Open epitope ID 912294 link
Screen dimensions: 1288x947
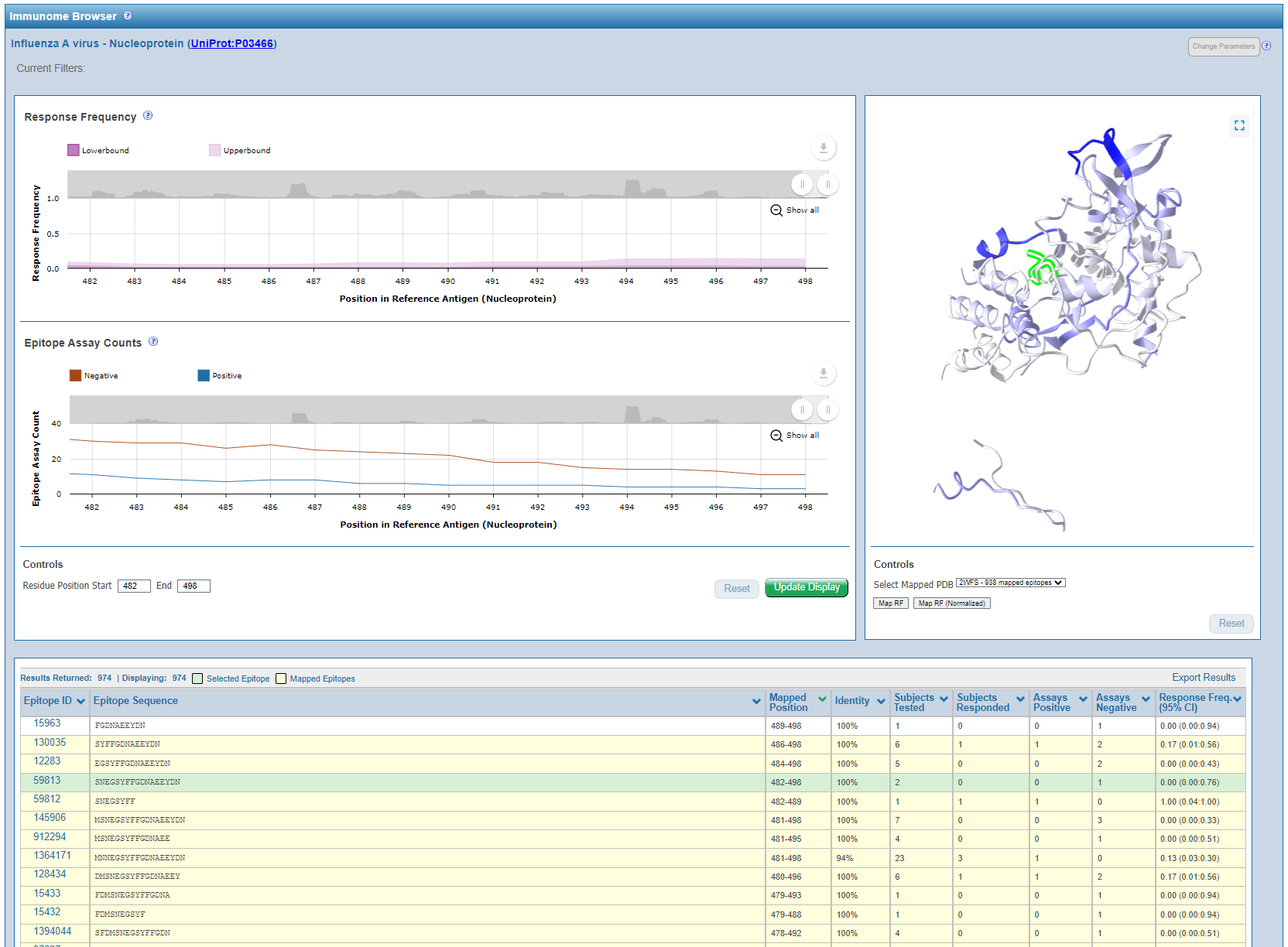50,837
